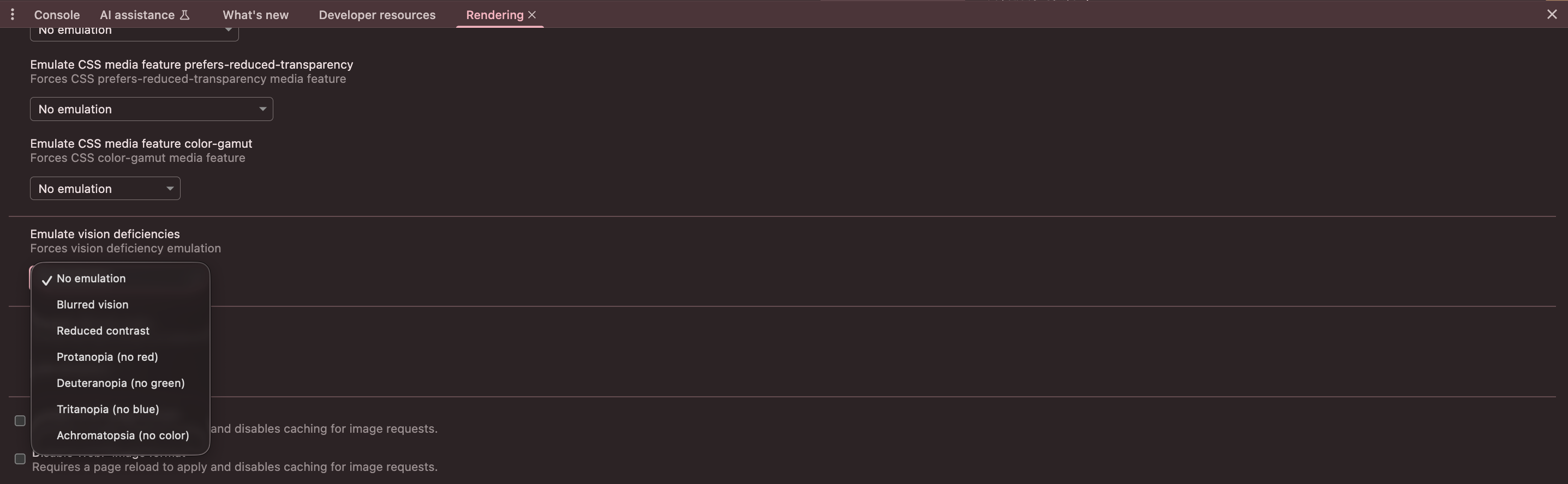Open the AI assistance tab
Screen dimensions: 1568x484
tap(137, 15)
